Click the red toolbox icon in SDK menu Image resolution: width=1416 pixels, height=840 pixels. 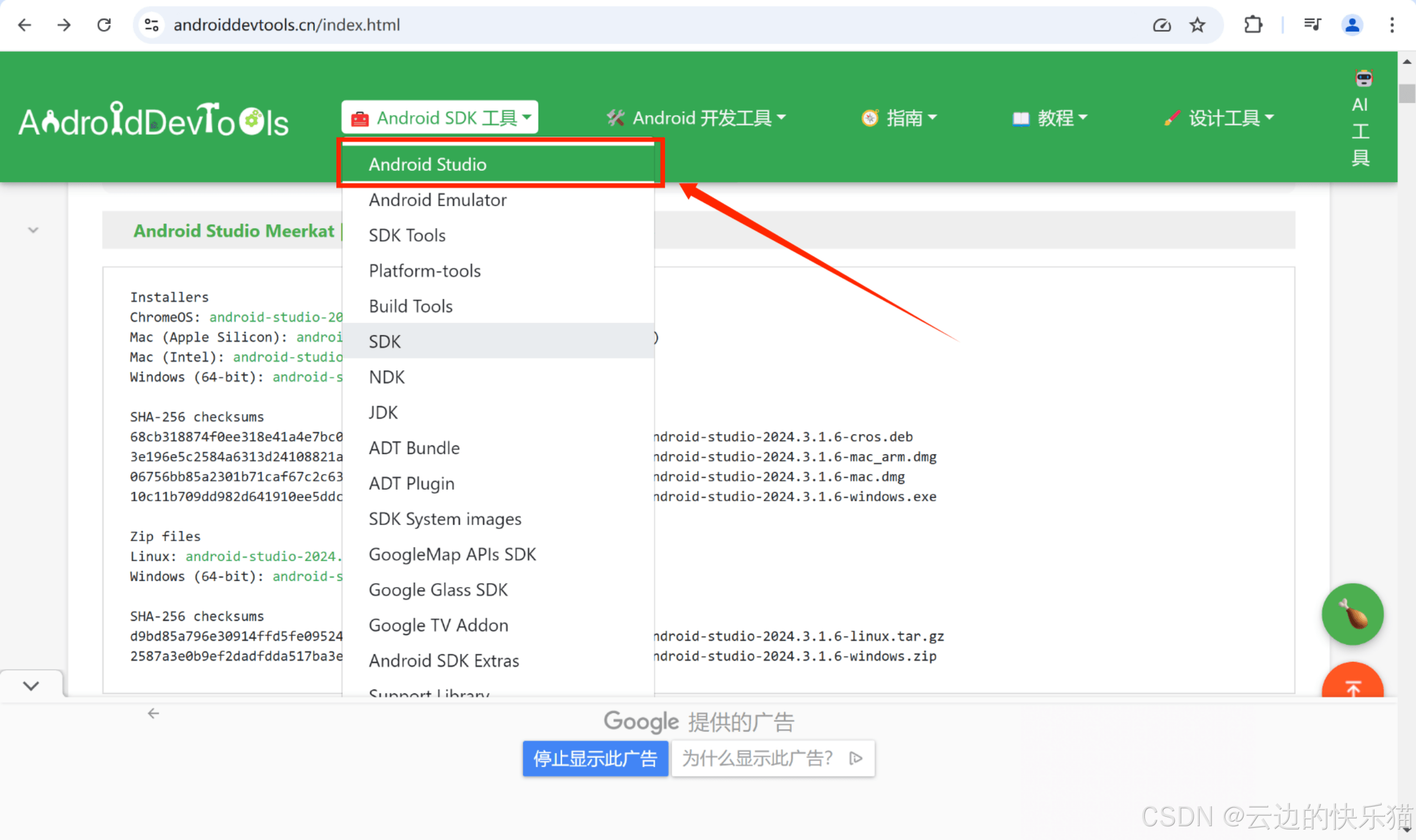pyautogui.click(x=360, y=118)
